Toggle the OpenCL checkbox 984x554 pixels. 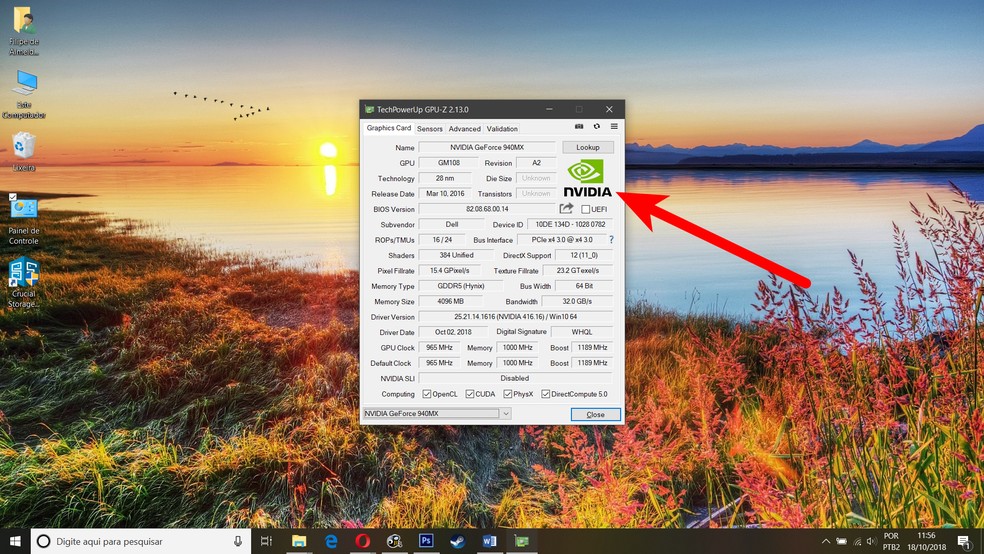[427, 394]
